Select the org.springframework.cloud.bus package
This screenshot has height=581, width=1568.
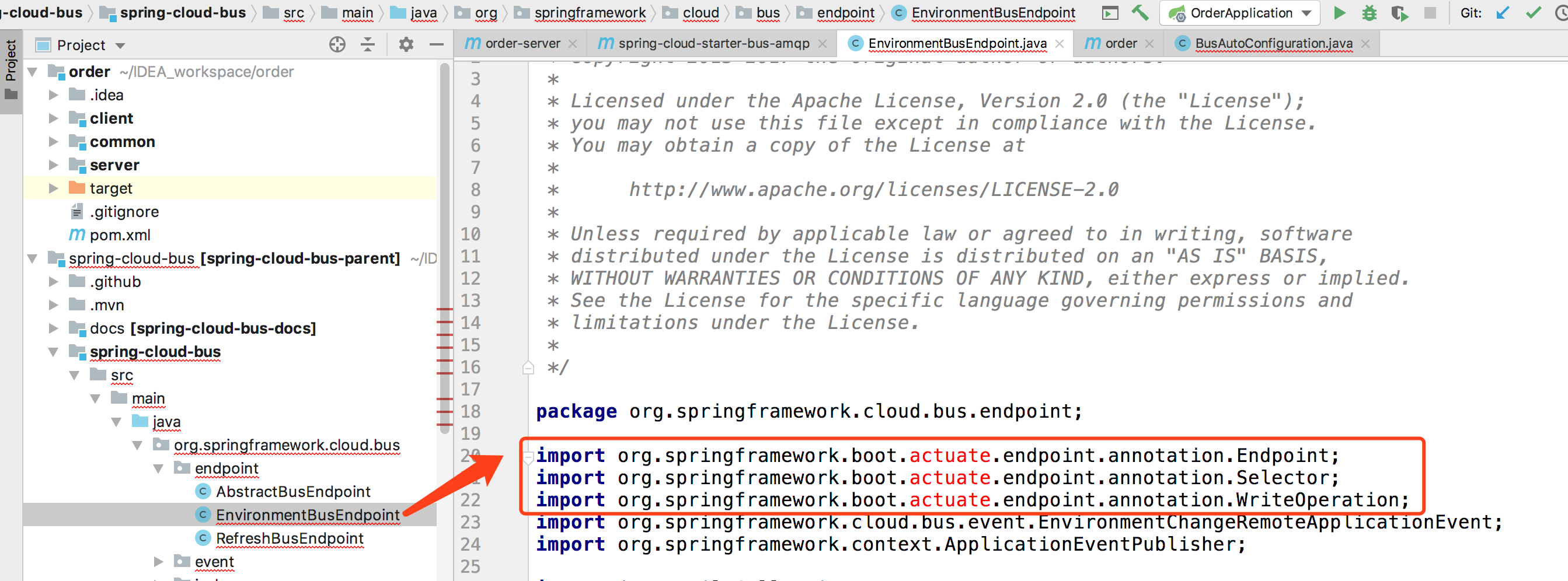click(287, 445)
